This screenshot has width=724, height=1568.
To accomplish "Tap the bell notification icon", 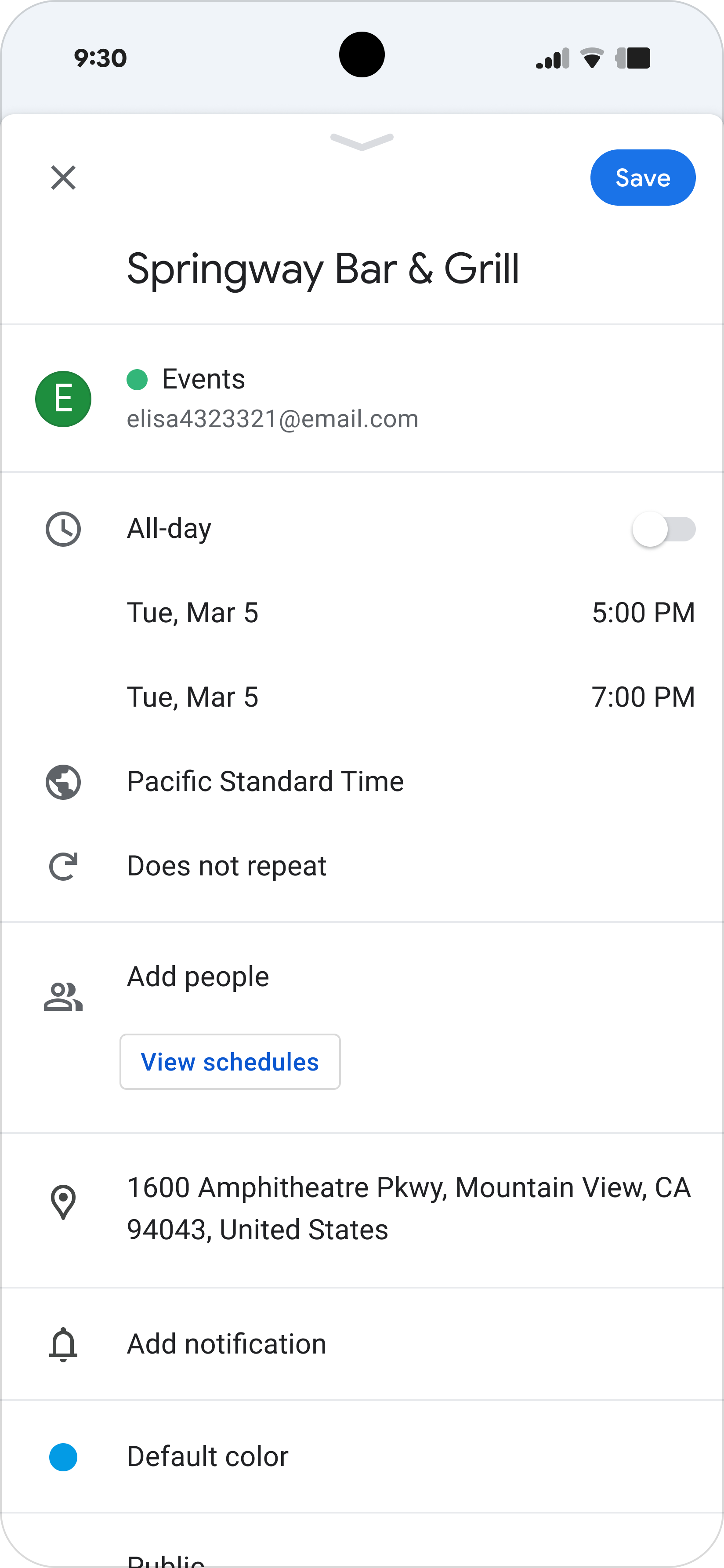I will [x=63, y=1344].
